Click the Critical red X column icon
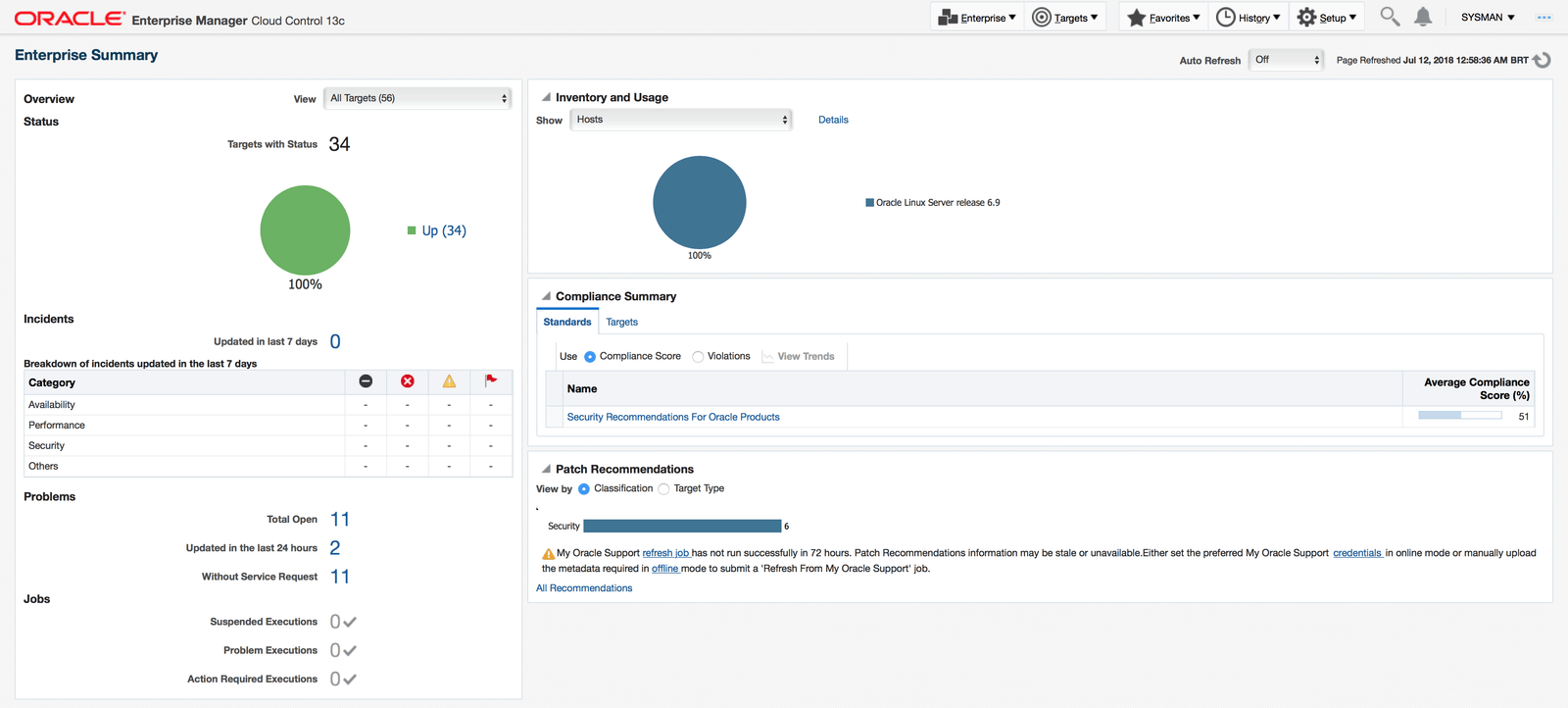1568x708 pixels. [x=408, y=381]
